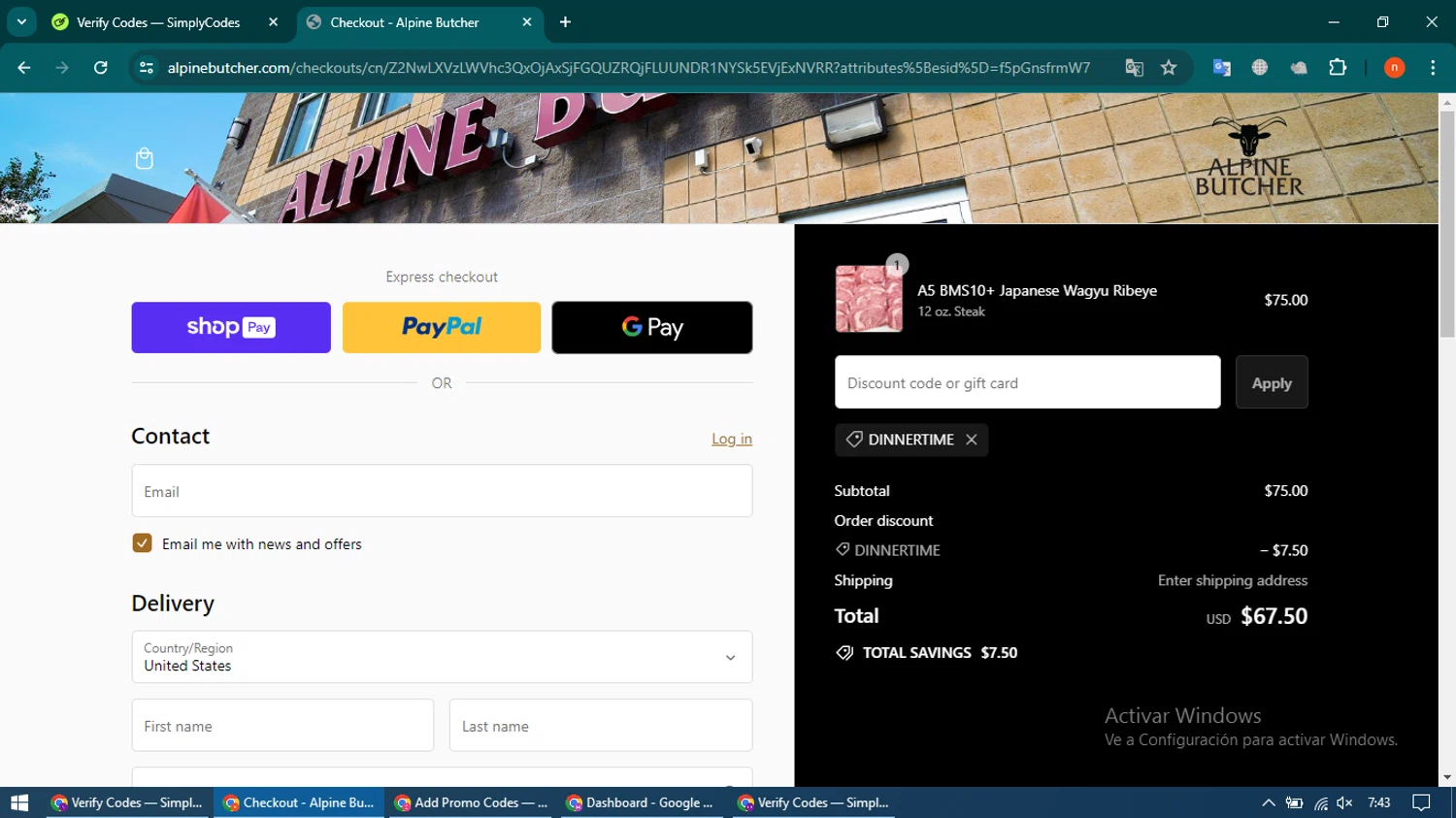Focus the First name field
Image resolution: width=1456 pixels, height=818 pixels.
click(282, 726)
